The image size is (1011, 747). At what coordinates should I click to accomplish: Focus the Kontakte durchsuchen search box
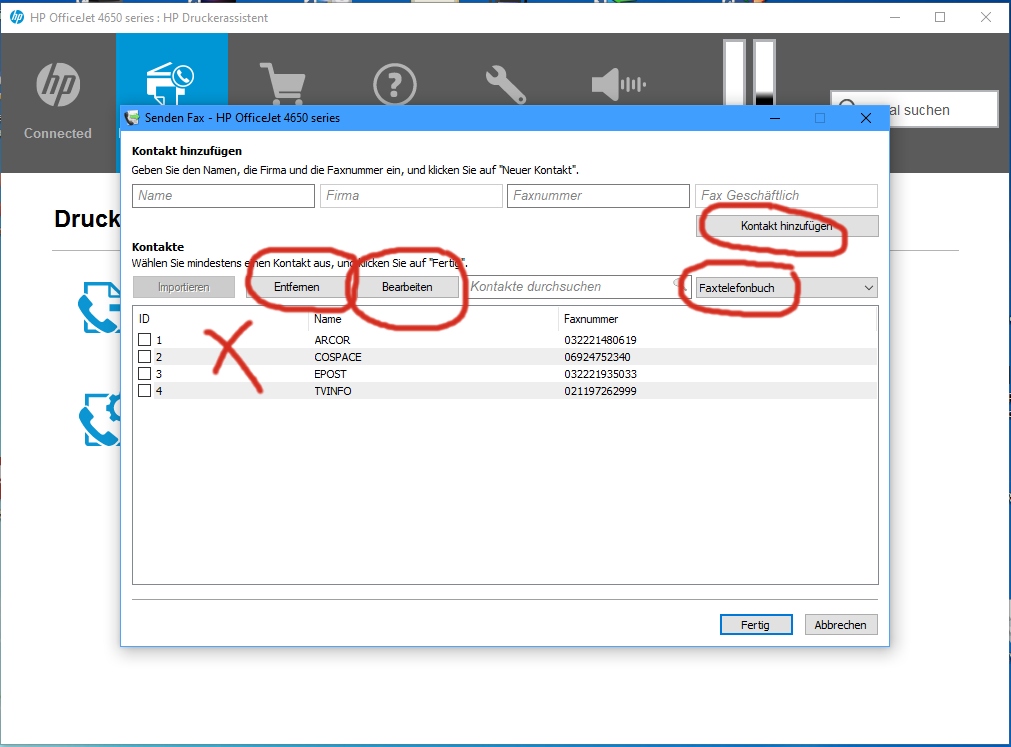tap(577, 287)
